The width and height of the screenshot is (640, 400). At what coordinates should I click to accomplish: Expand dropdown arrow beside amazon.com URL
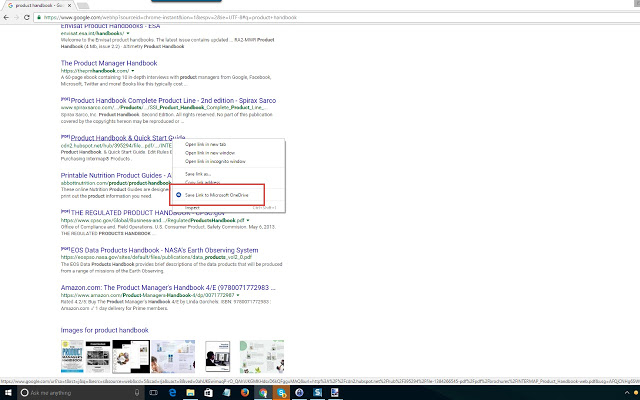[238, 295]
